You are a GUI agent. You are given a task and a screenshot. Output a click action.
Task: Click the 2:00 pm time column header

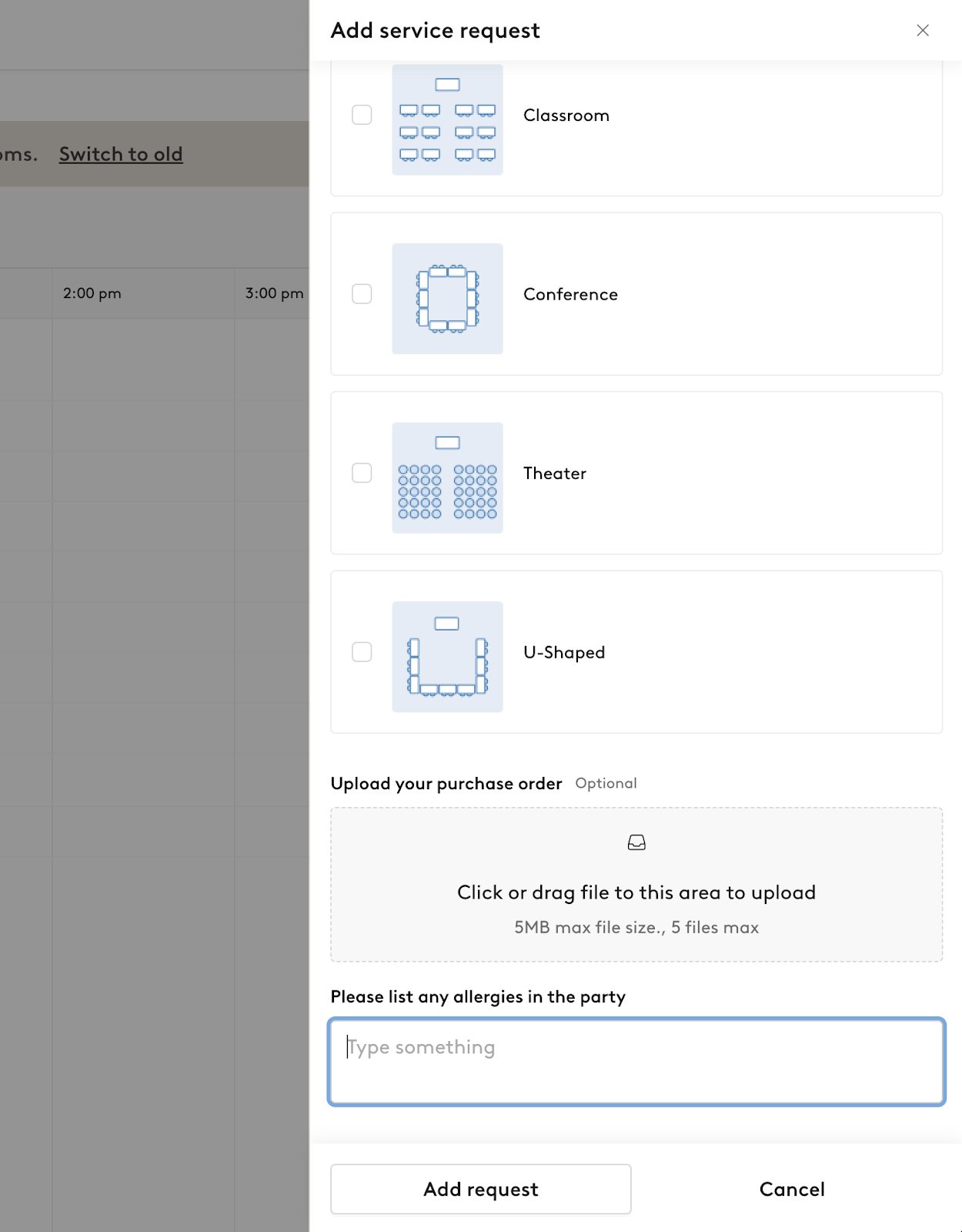tap(92, 293)
